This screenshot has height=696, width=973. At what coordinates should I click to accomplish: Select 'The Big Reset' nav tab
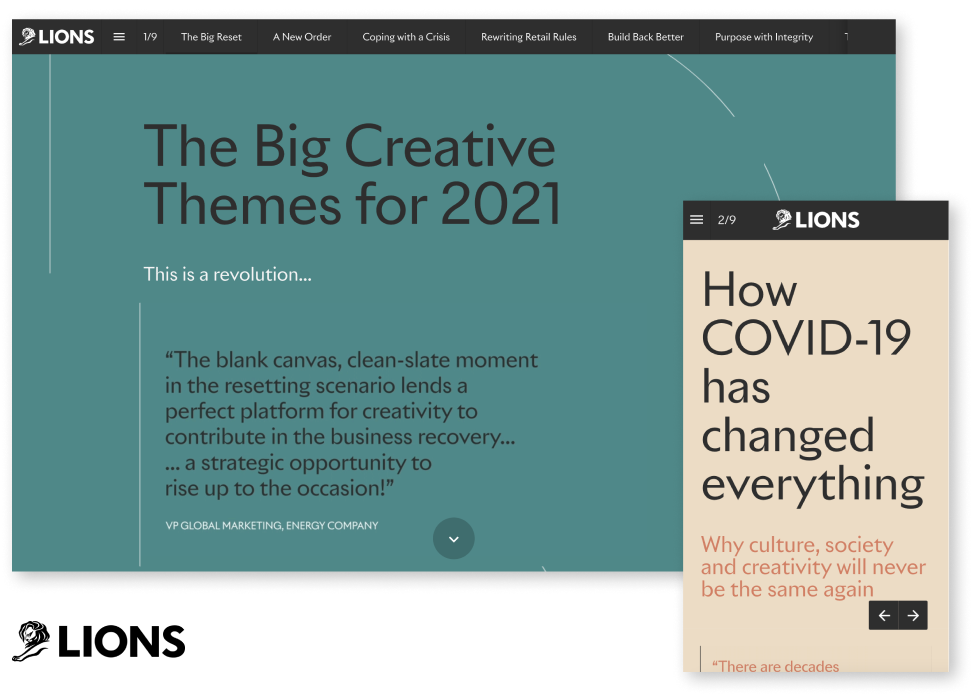(x=211, y=37)
